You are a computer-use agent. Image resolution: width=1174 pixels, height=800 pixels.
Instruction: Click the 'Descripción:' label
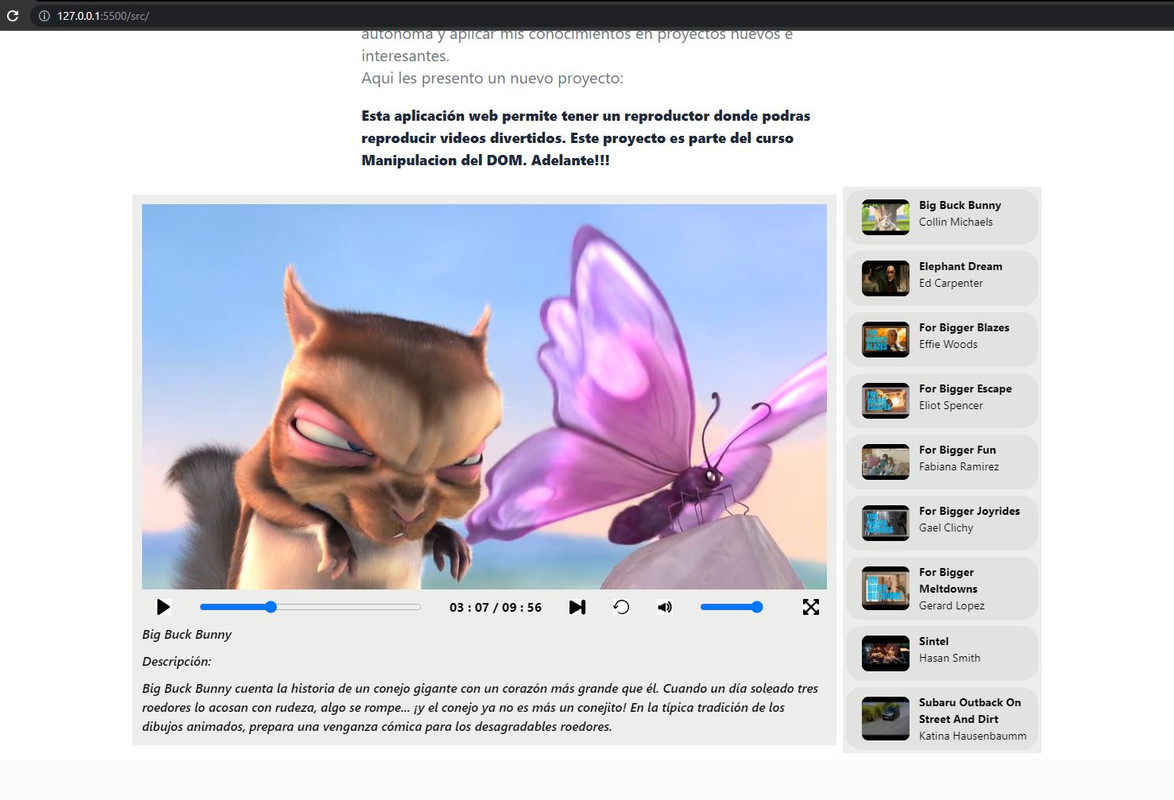coord(177,661)
